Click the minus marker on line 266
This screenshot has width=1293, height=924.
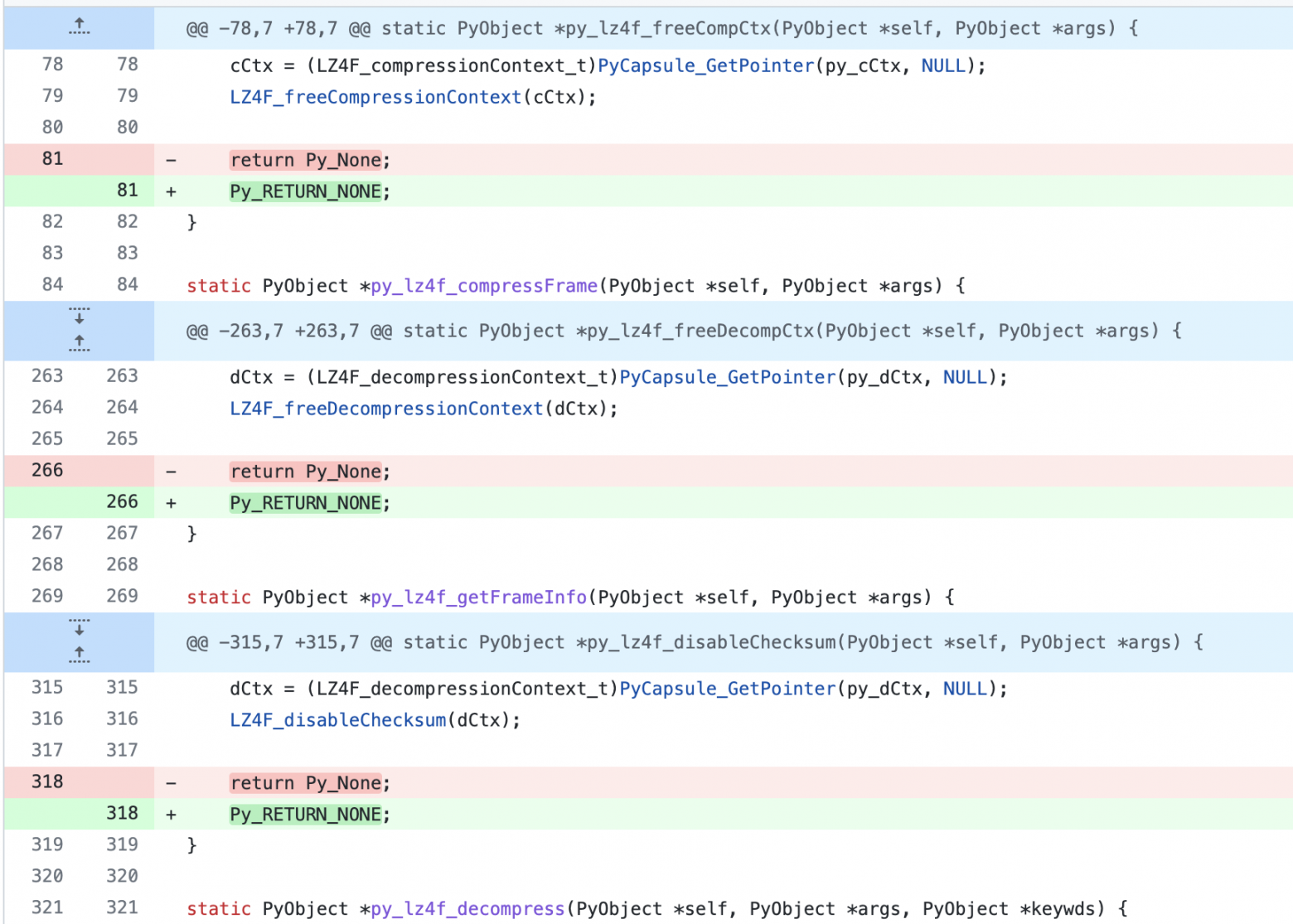(x=171, y=472)
